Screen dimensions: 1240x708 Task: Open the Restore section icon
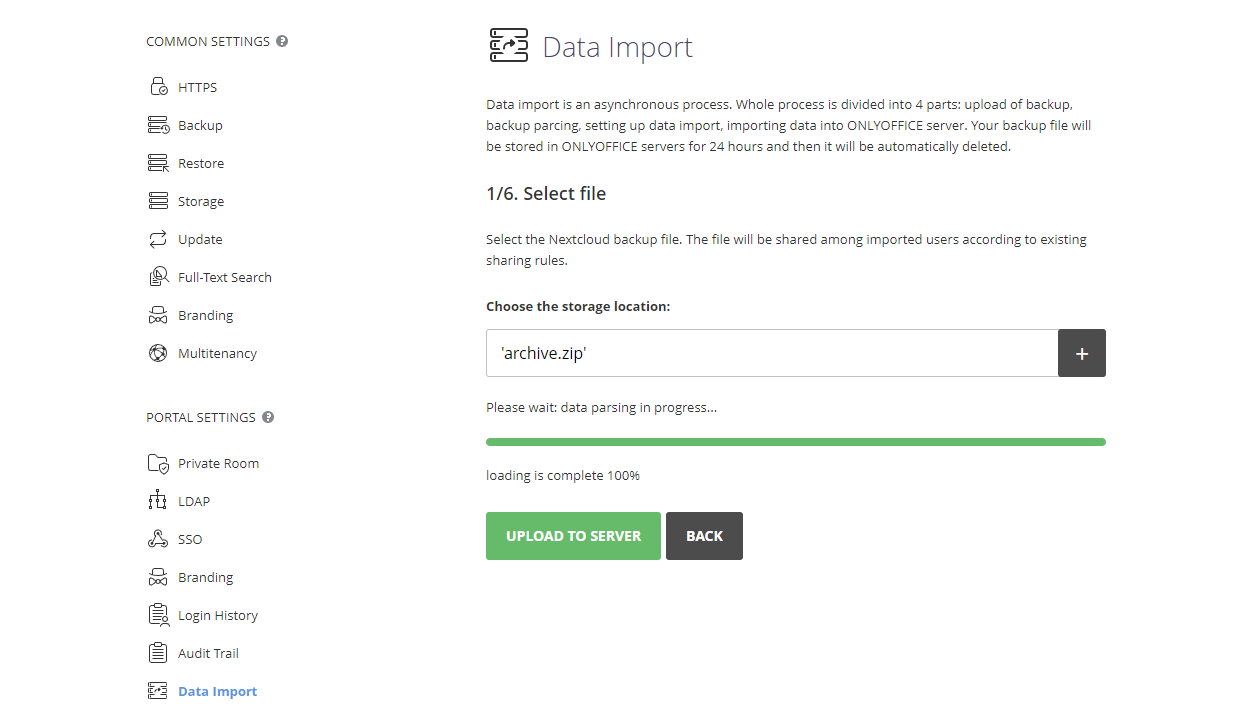click(158, 162)
